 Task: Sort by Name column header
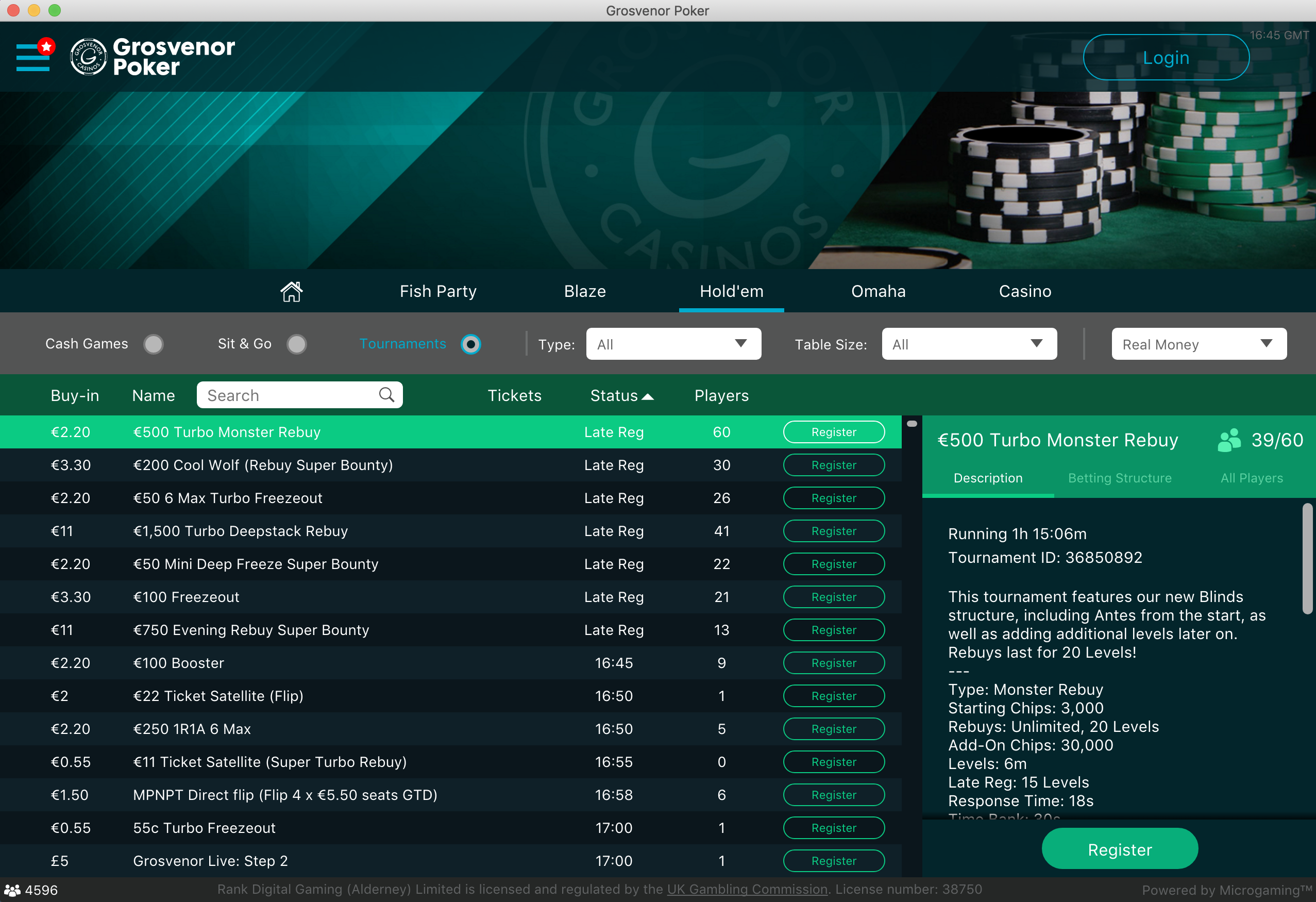[x=154, y=395]
